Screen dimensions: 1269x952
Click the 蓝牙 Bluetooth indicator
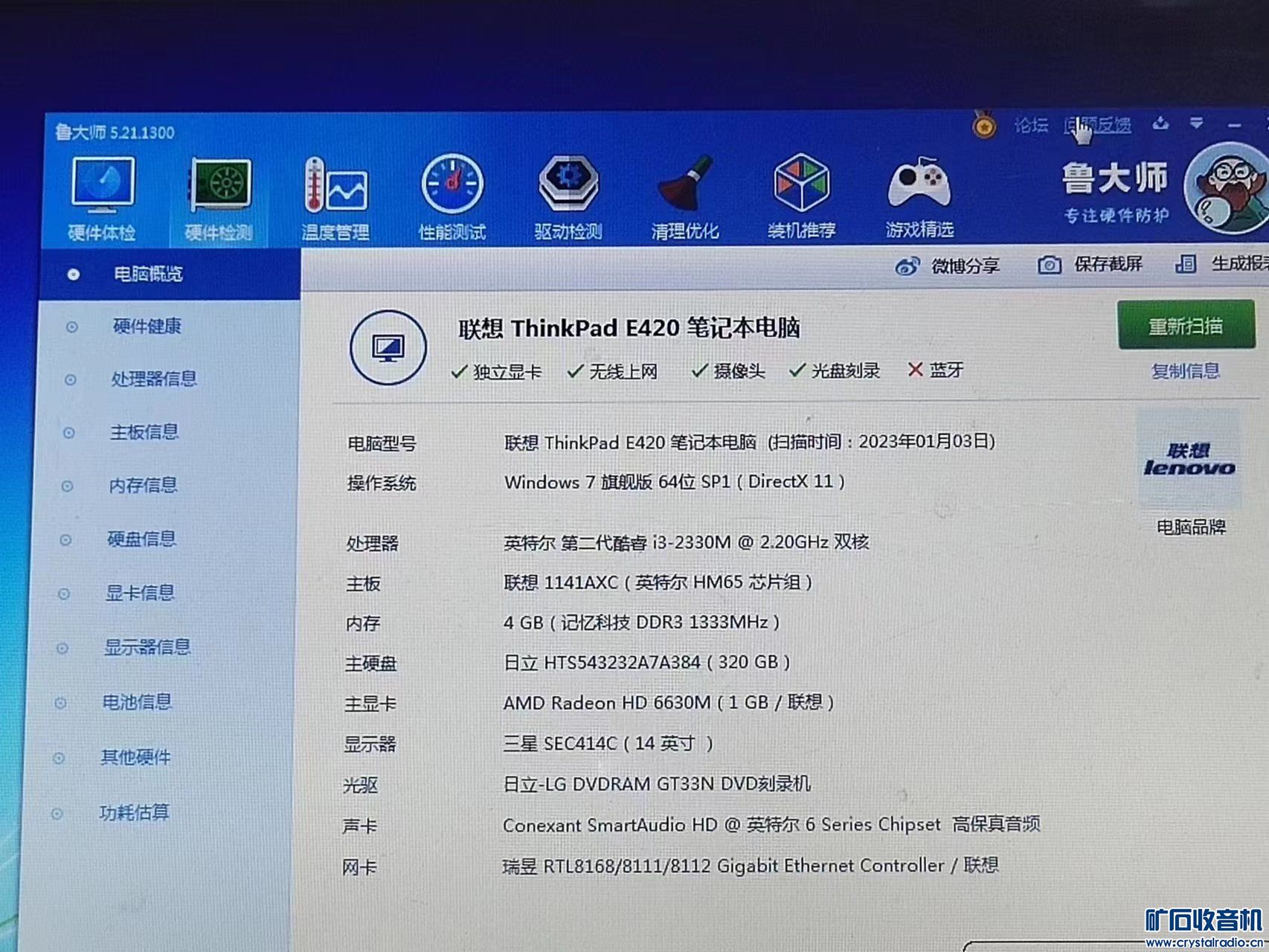936,370
